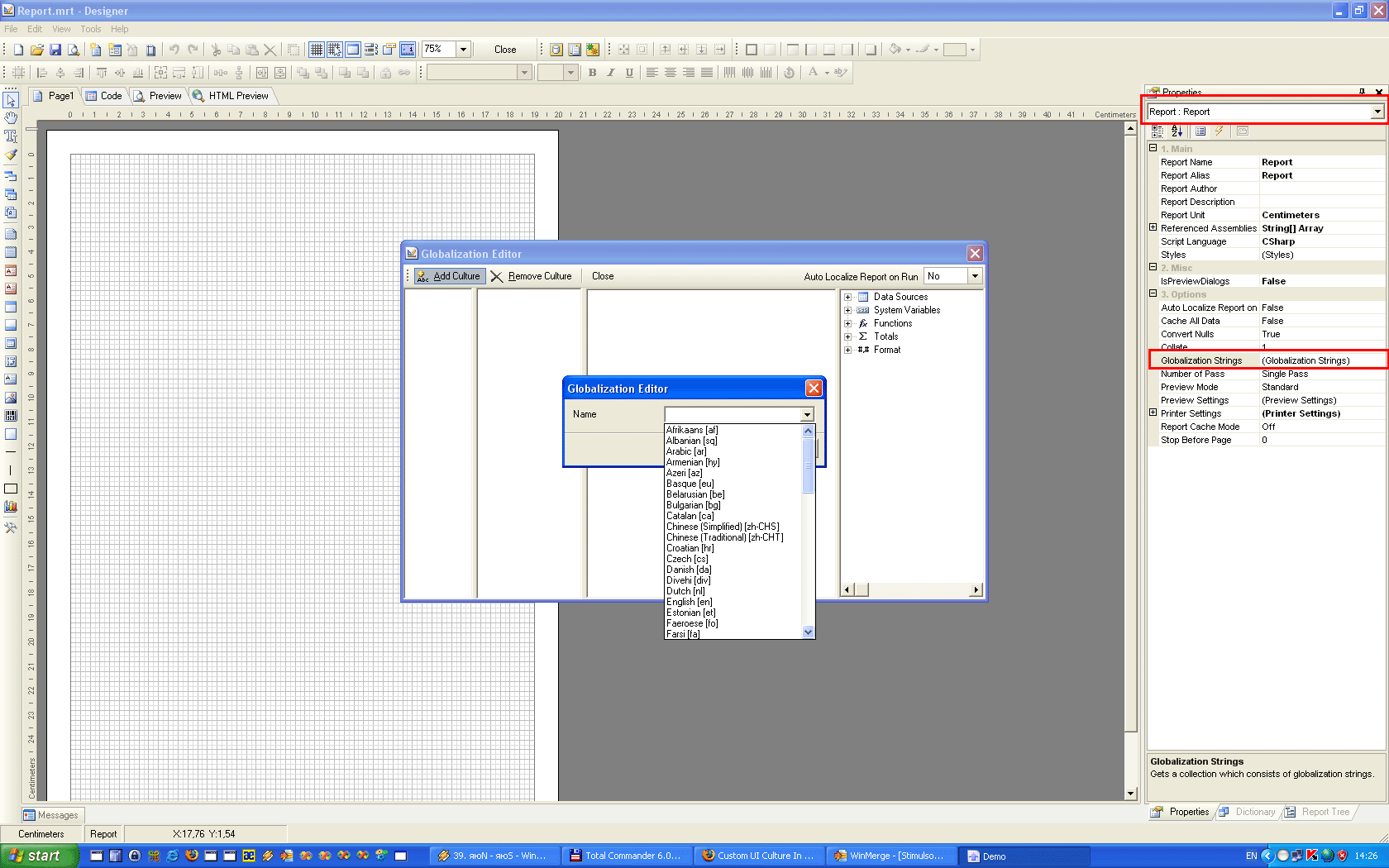
Task: Open the Report : Report object selector dropdown
Action: point(1377,112)
